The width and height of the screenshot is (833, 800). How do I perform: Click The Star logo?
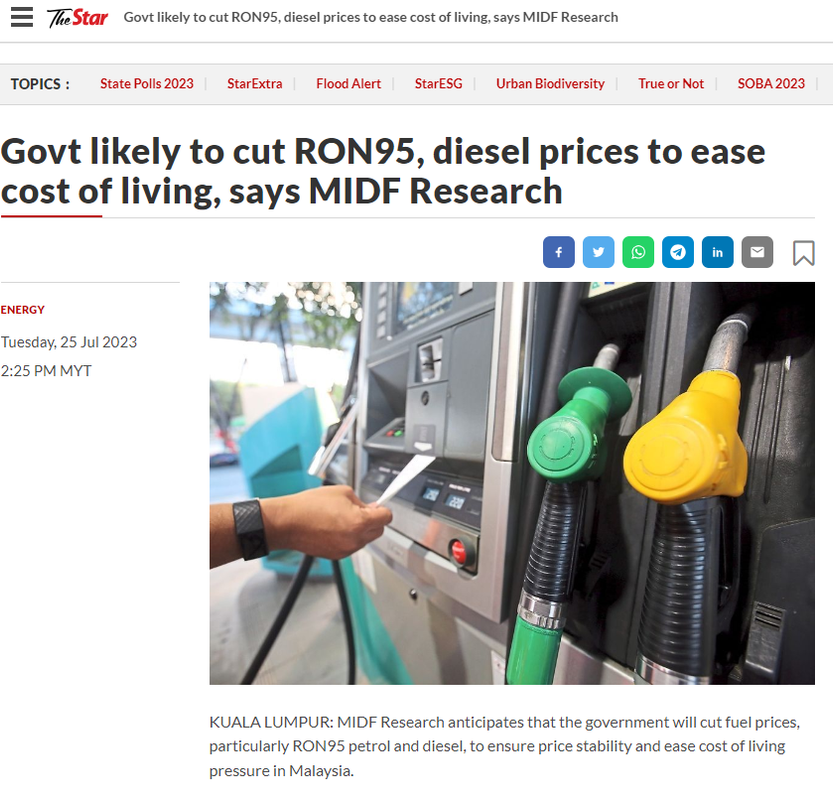click(78, 18)
